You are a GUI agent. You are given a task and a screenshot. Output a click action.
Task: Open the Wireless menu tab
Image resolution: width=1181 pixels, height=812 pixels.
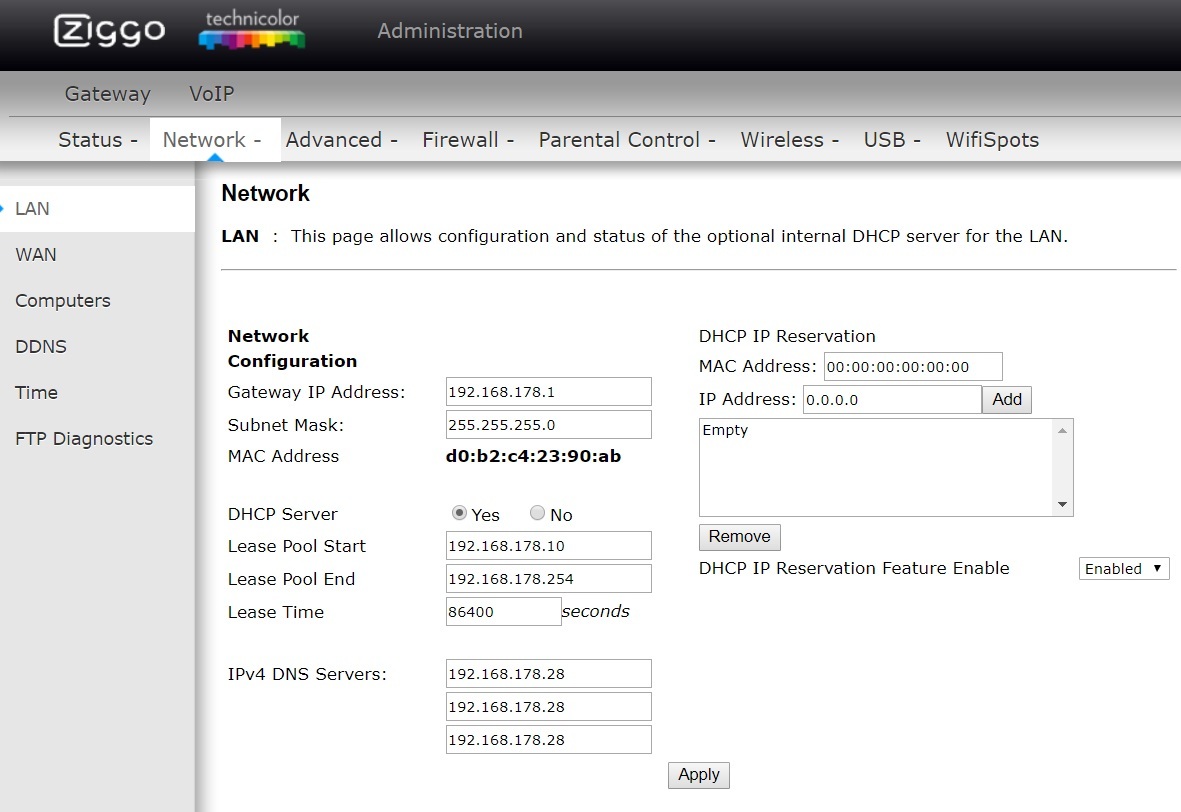(x=788, y=140)
